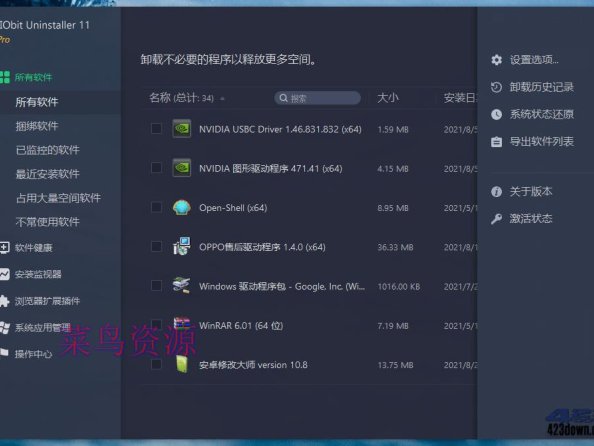Click the NVIDIA 图形驱动程序 icon
Viewport: 594px width, 446px height.
click(182, 168)
